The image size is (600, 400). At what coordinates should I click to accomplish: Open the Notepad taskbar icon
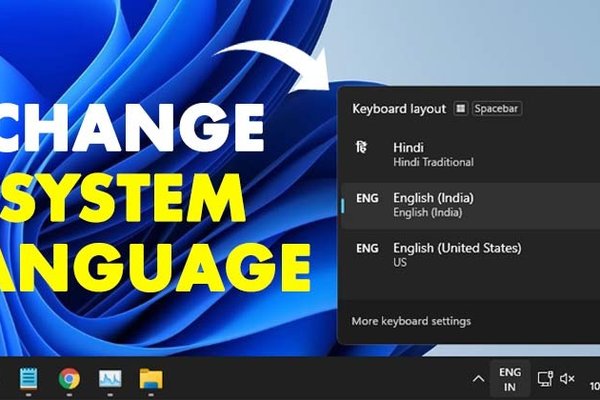[x=29, y=379]
